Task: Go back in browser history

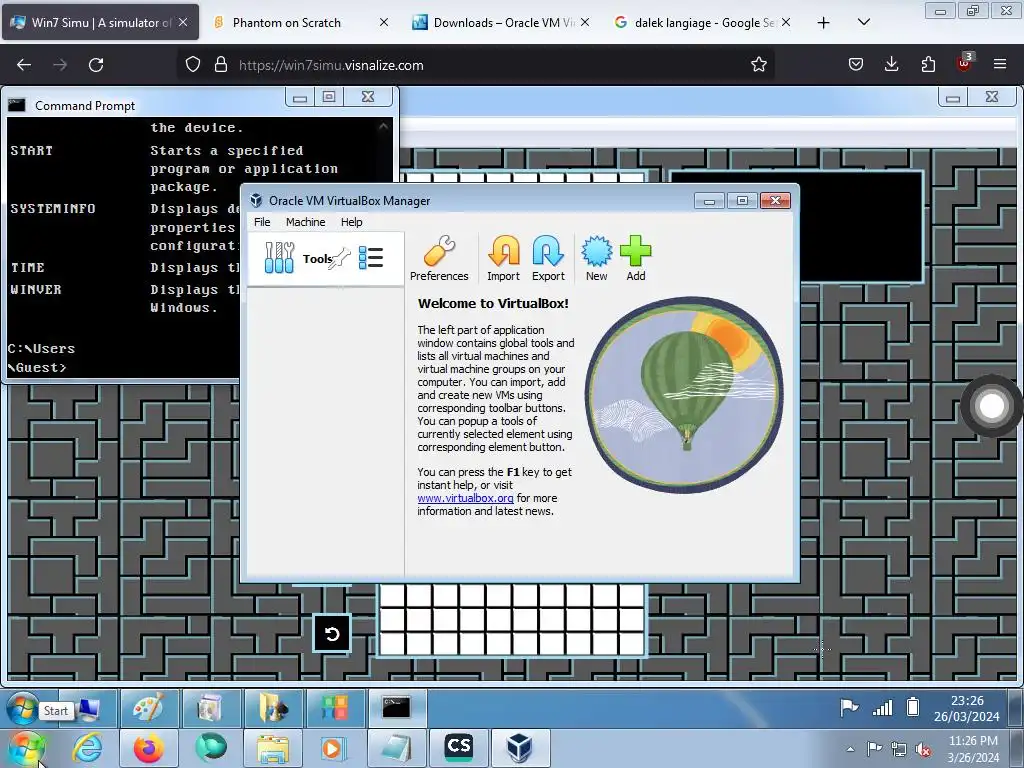Action: [24, 65]
